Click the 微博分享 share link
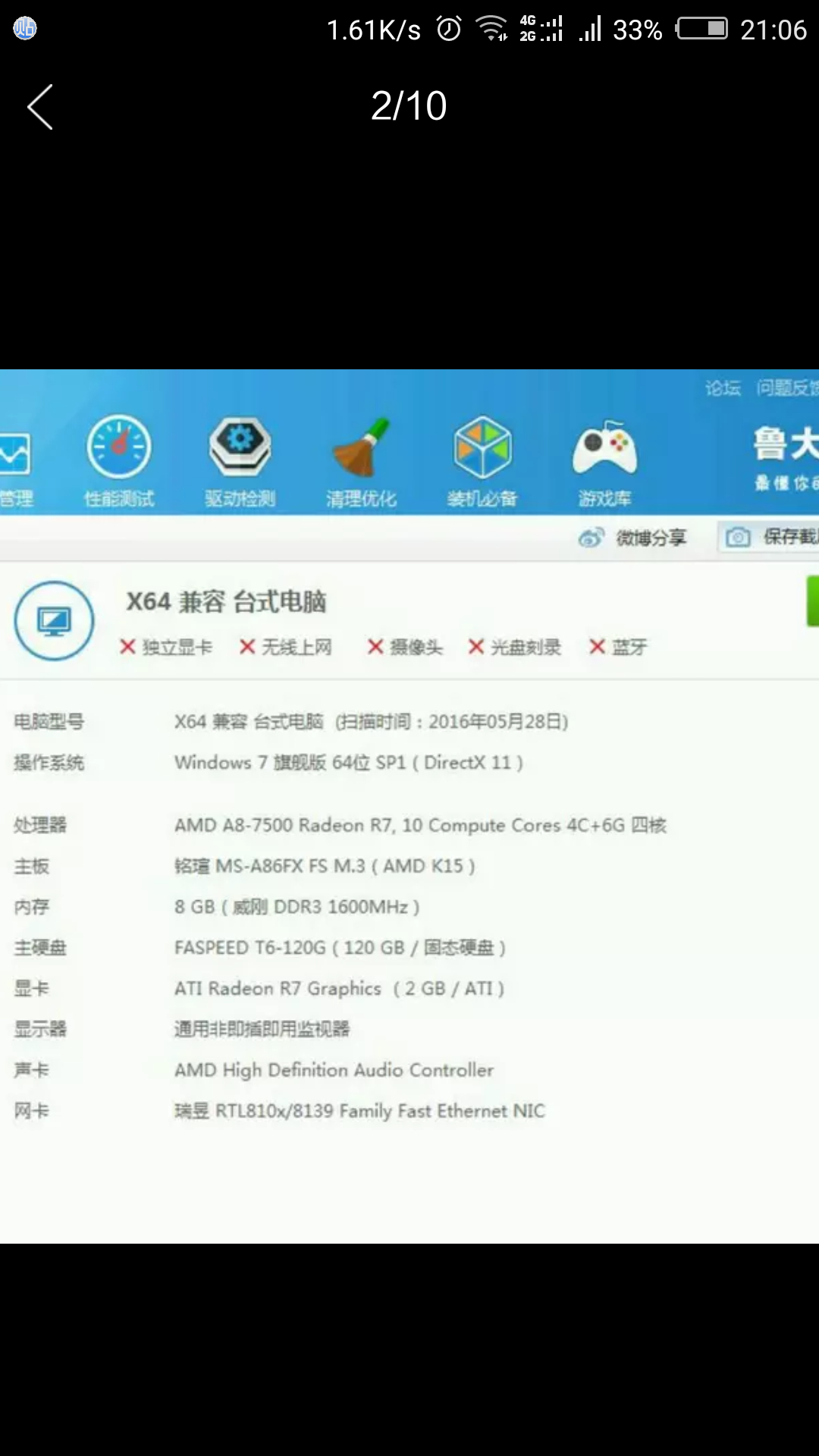 [632, 538]
